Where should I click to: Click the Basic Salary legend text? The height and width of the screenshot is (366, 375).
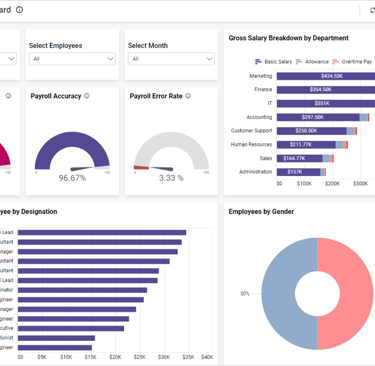(x=278, y=62)
